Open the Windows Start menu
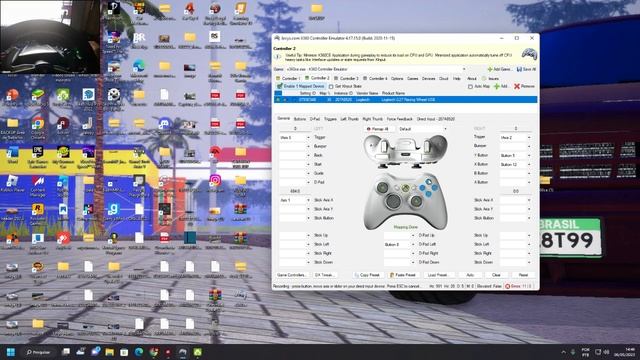 (x=11, y=352)
